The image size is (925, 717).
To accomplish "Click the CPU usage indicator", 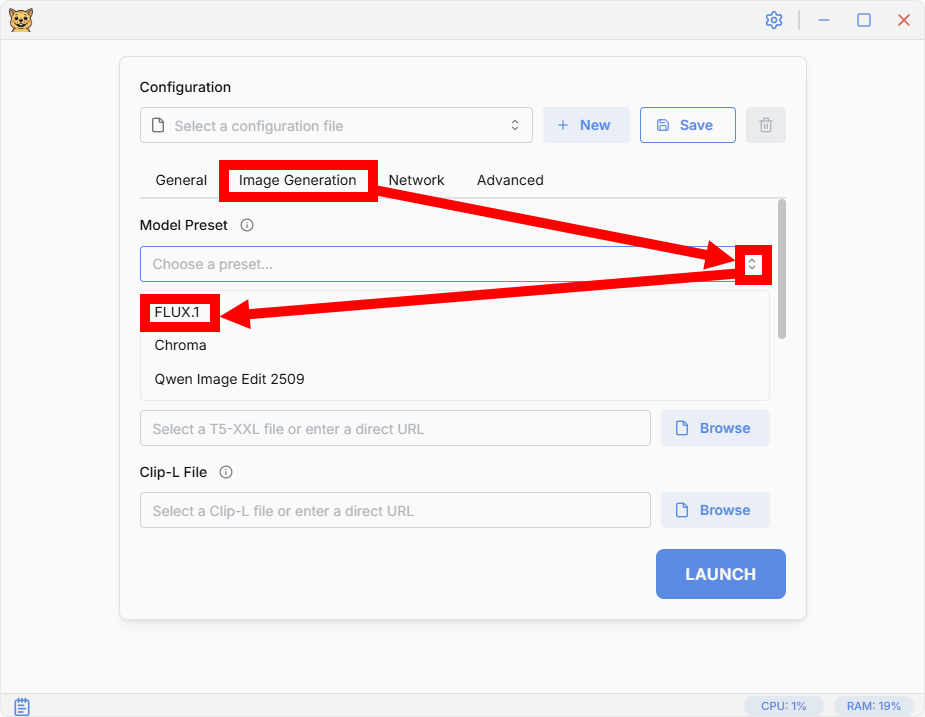I will pyautogui.click(x=783, y=706).
